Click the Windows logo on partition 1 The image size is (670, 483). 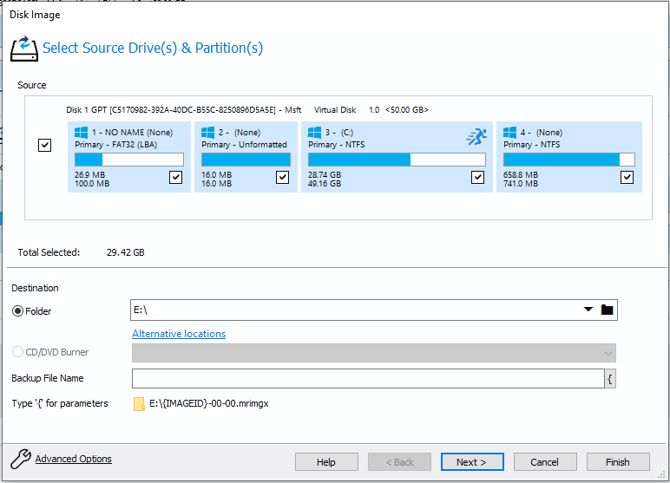pos(81,132)
